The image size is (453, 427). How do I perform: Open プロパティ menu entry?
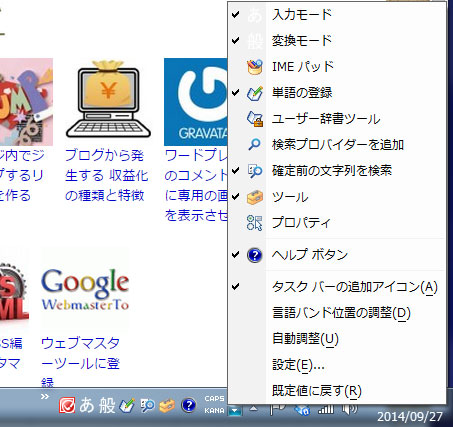coord(337,223)
